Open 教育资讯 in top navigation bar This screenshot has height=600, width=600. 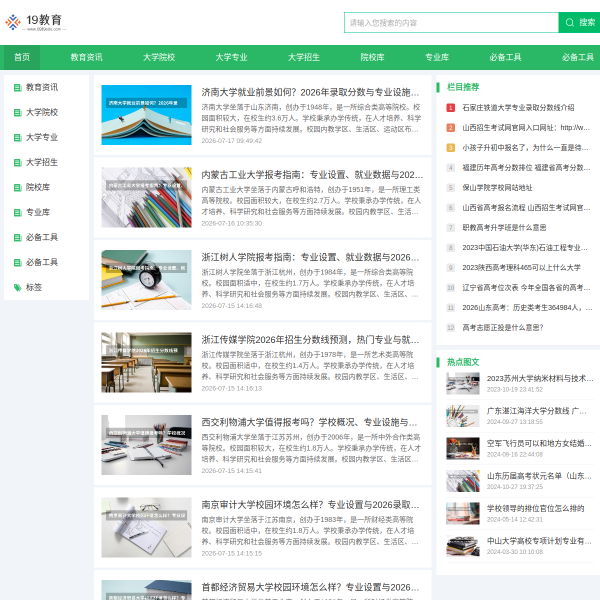click(x=86, y=57)
